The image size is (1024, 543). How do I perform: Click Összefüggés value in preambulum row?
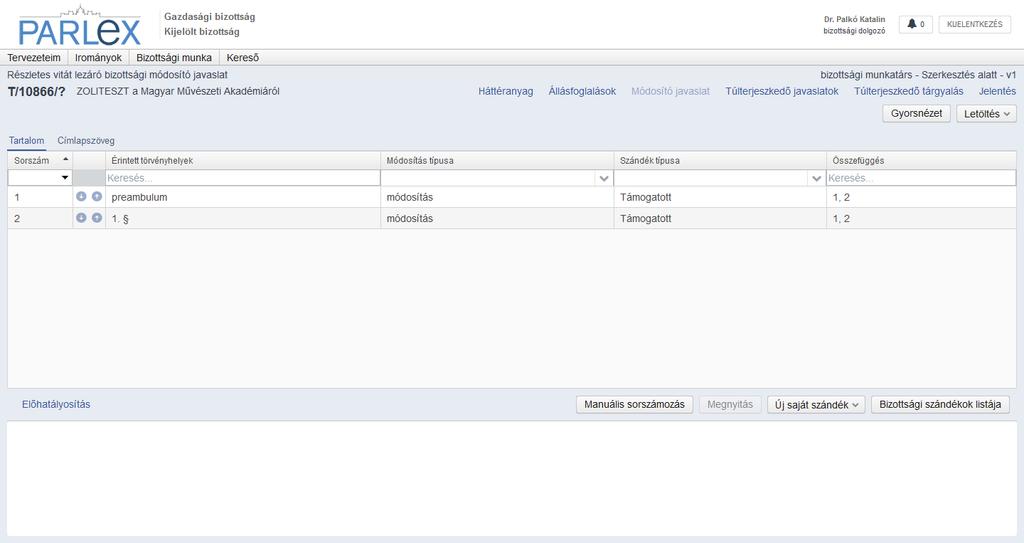click(x=841, y=197)
